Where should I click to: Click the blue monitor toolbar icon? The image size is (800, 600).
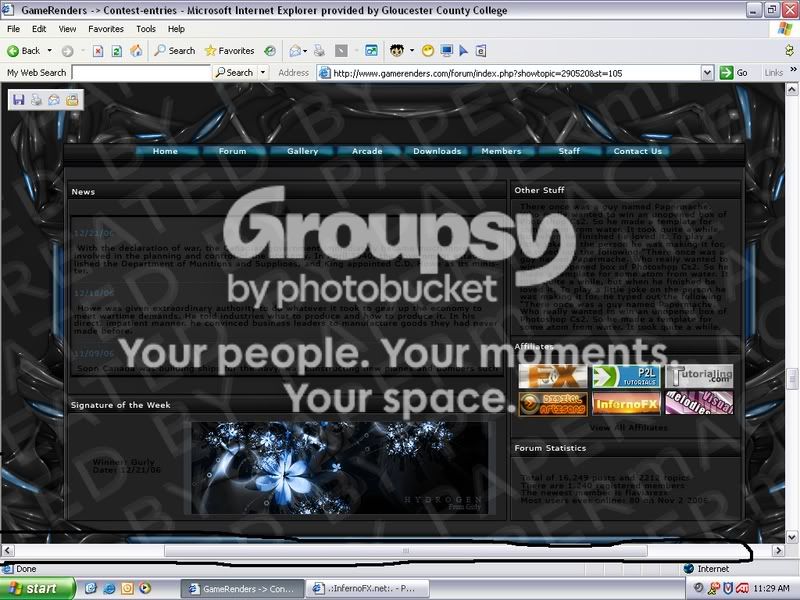[x=446, y=51]
